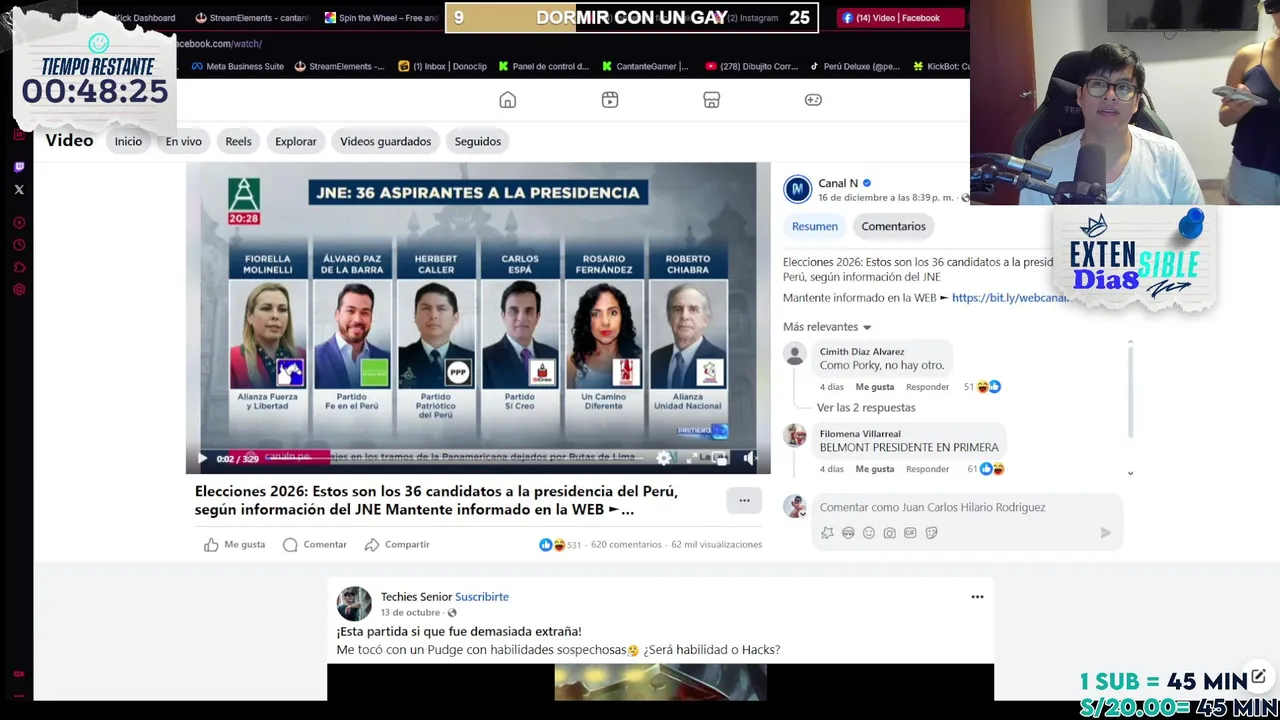The image size is (1280, 720).
Task: View reactions on Cimith's comment
Action: tap(982, 387)
